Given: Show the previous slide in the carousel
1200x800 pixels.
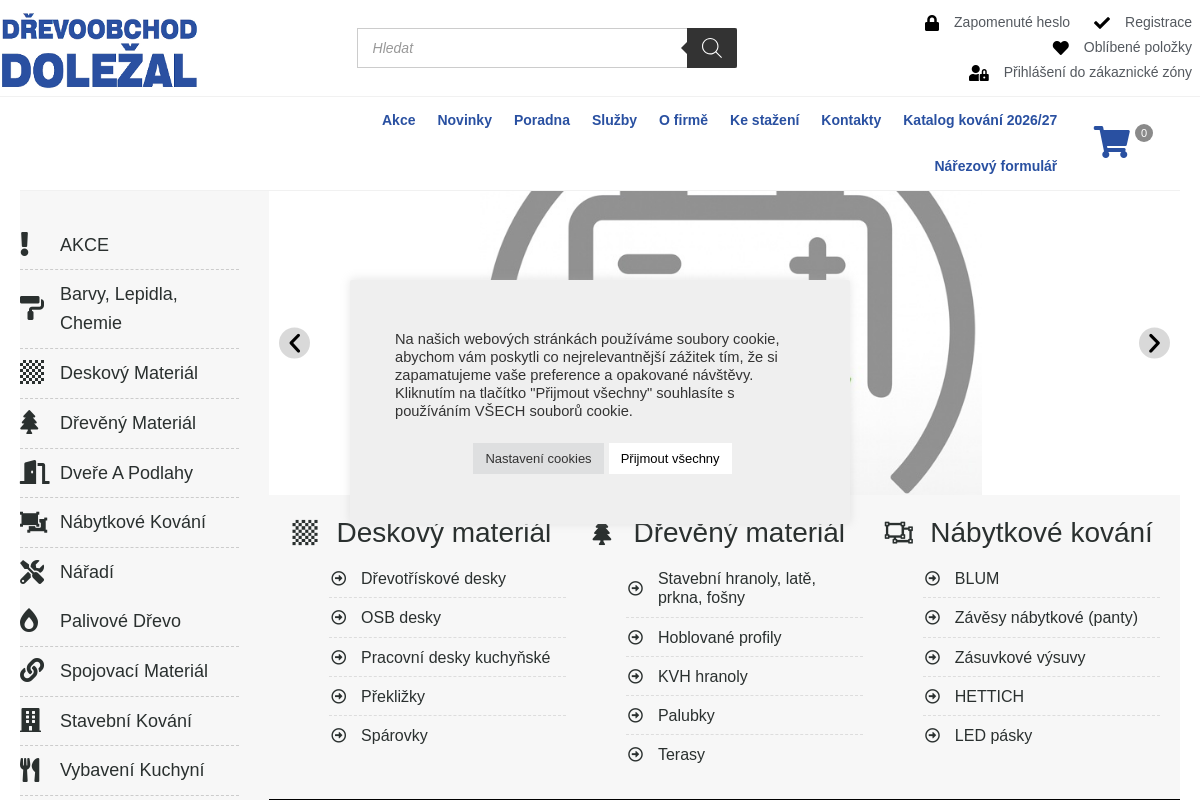Looking at the screenshot, I should [294, 343].
